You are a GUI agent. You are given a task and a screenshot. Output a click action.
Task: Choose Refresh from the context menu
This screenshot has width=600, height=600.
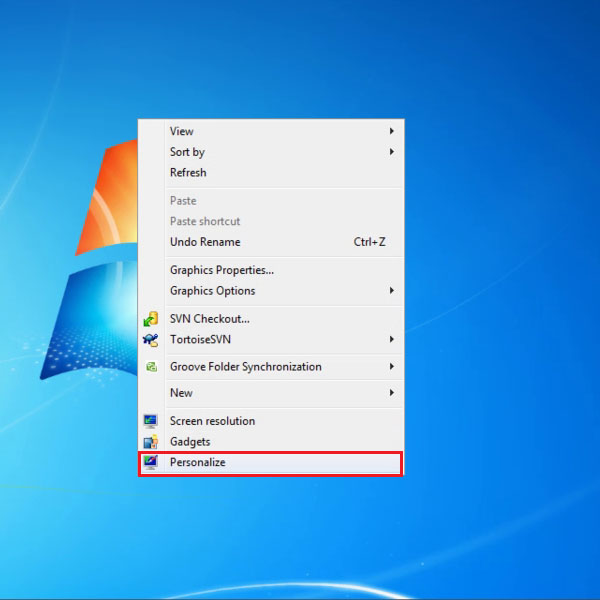271,173
